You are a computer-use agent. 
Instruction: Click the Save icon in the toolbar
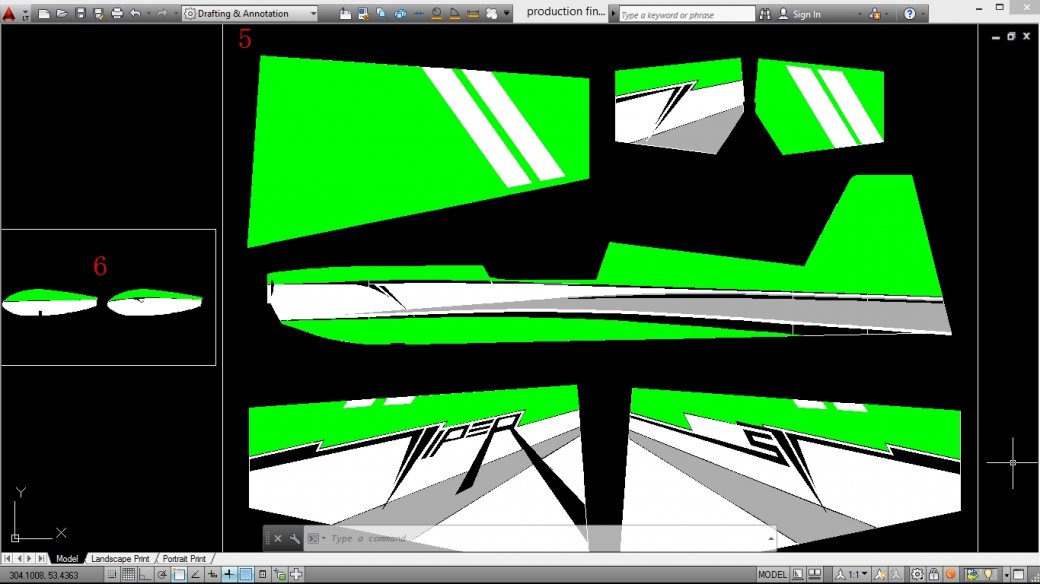pos(81,14)
